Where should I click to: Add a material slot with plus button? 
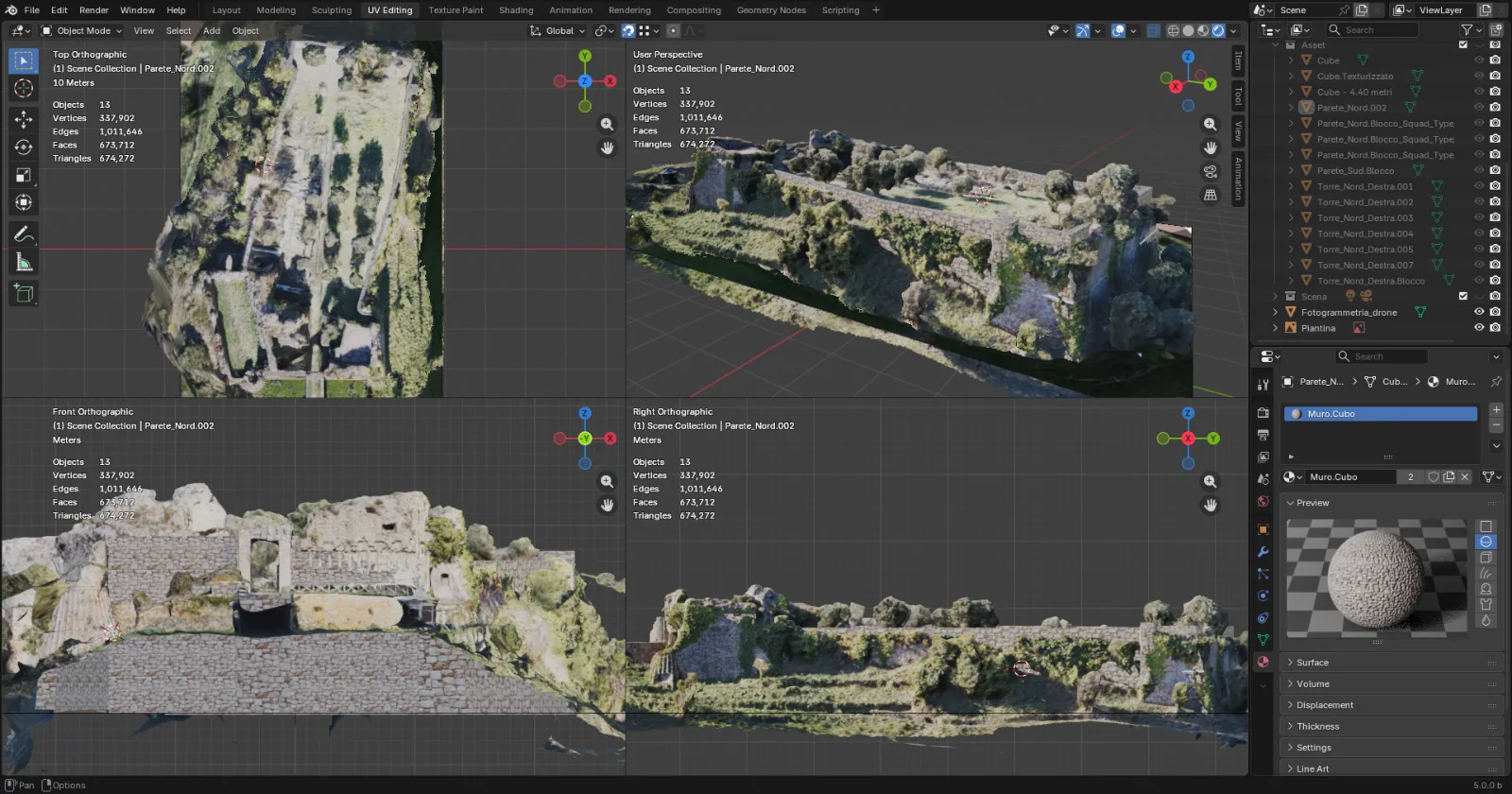coord(1496,410)
